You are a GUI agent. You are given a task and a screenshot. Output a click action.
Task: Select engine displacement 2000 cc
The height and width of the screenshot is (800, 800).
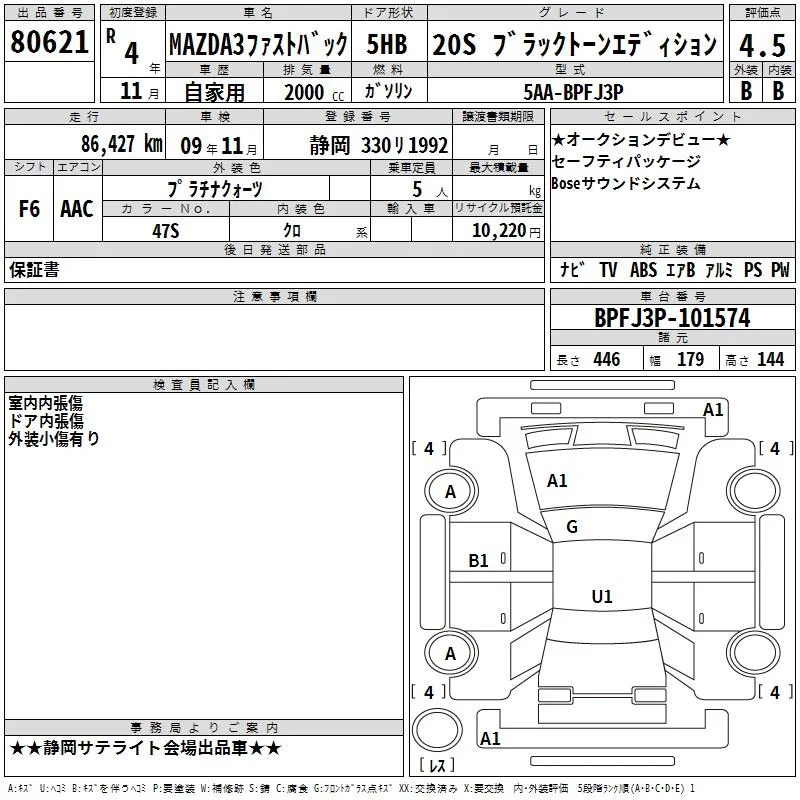[314, 92]
